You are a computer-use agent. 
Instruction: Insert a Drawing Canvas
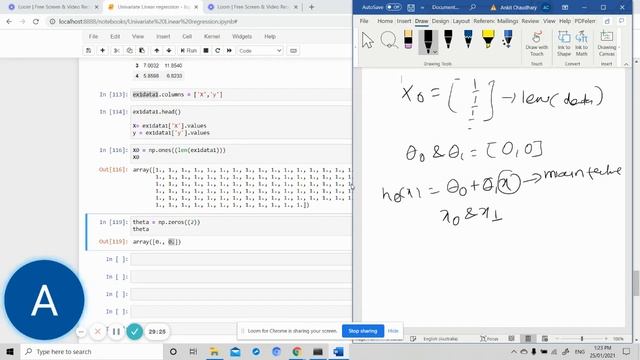(607, 43)
